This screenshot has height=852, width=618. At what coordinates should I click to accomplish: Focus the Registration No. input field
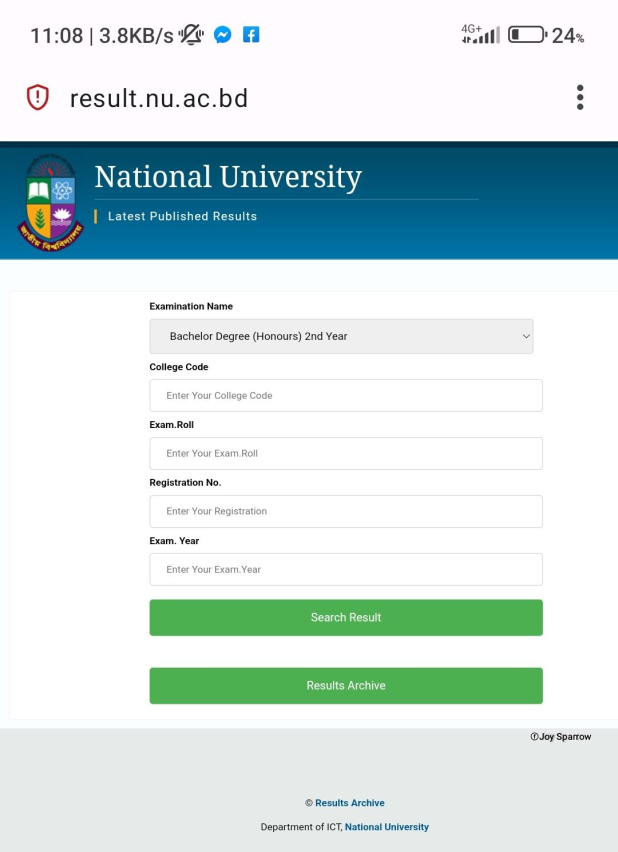pyautogui.click(x=346, y=511)
